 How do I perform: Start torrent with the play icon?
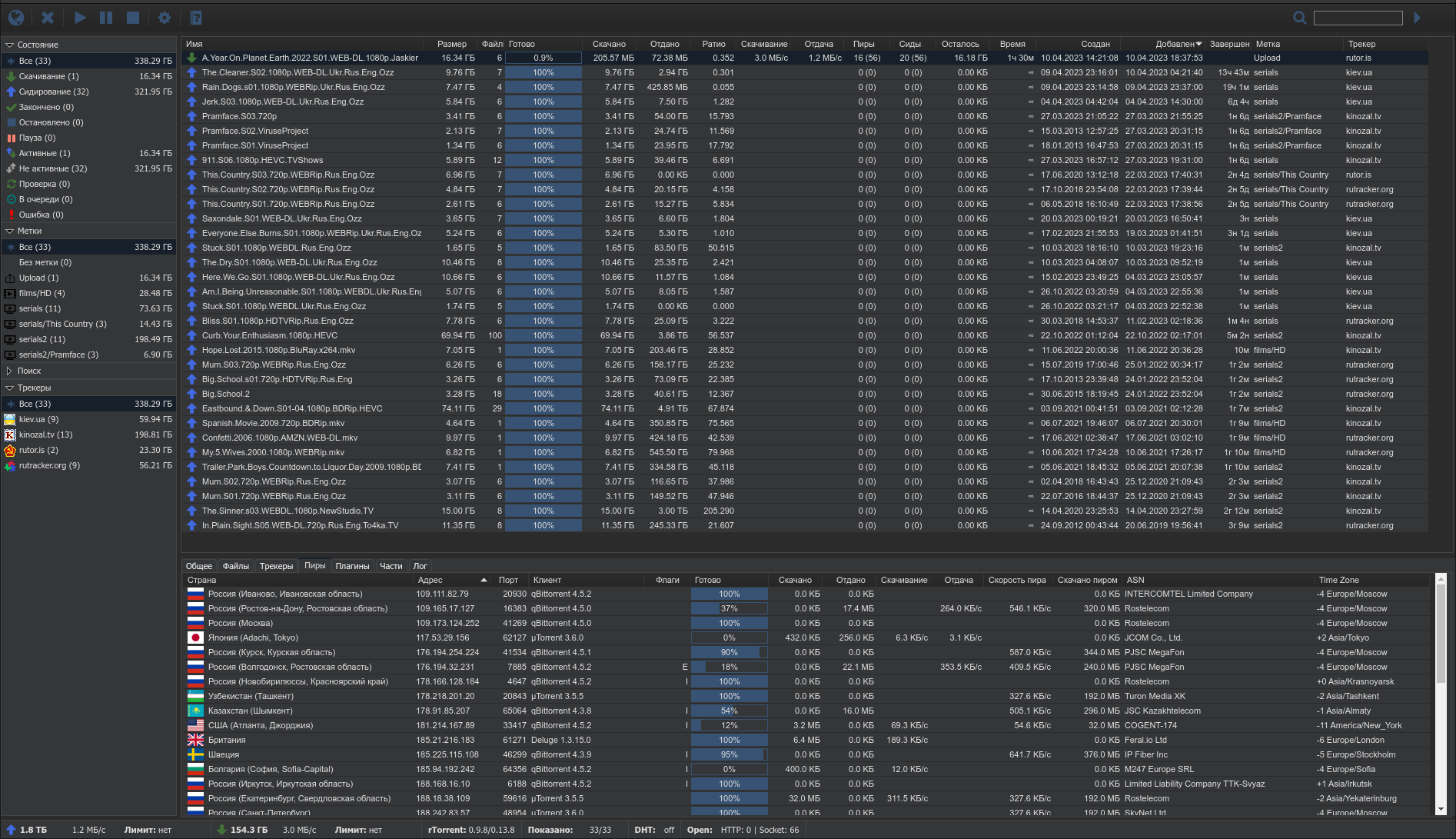point(80,17)
